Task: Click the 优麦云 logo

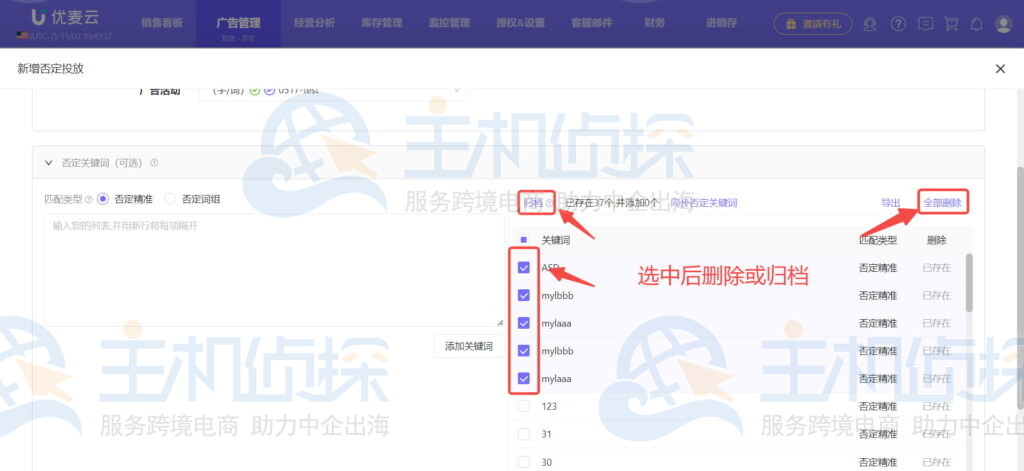Action: click(54, 17)
